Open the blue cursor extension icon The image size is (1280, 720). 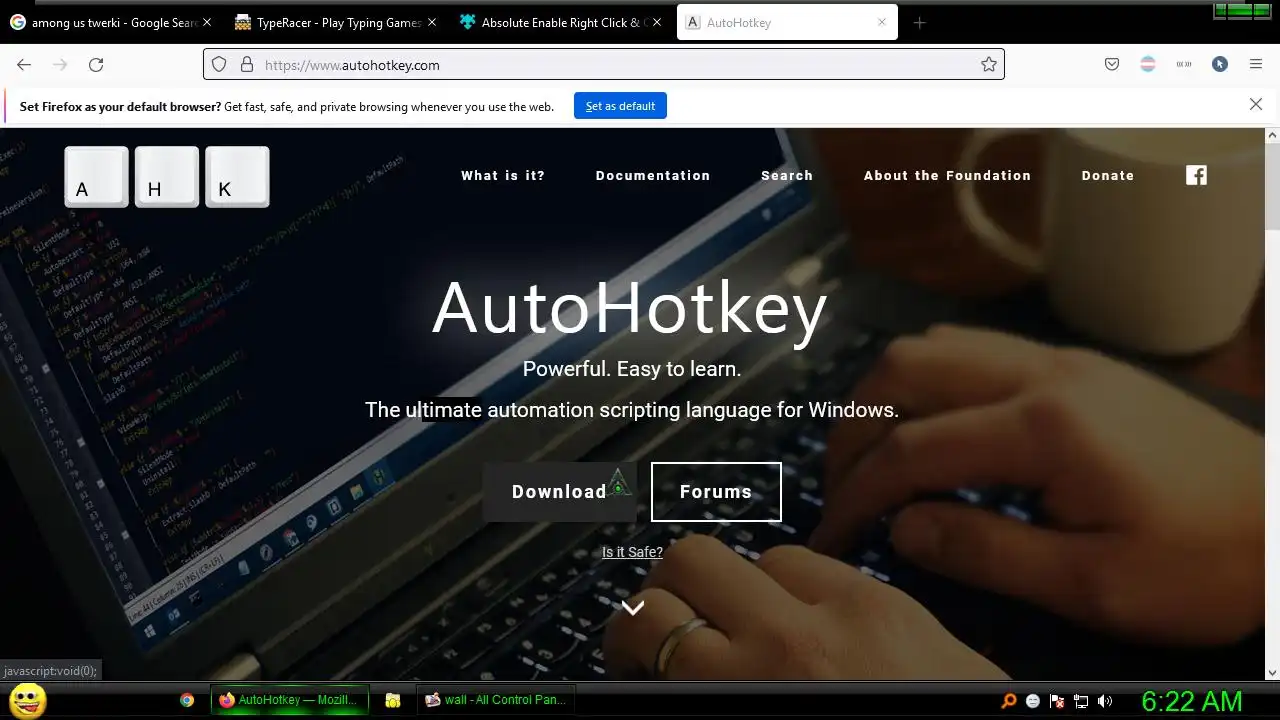[1220, 64]
